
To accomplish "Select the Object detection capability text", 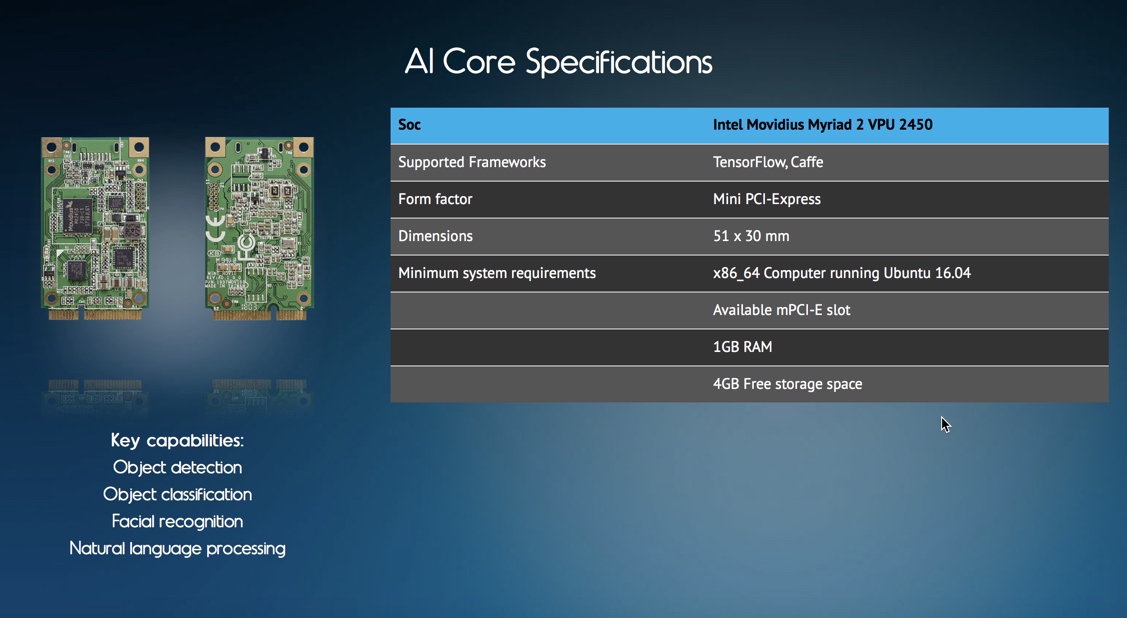I will pos(177,467).
